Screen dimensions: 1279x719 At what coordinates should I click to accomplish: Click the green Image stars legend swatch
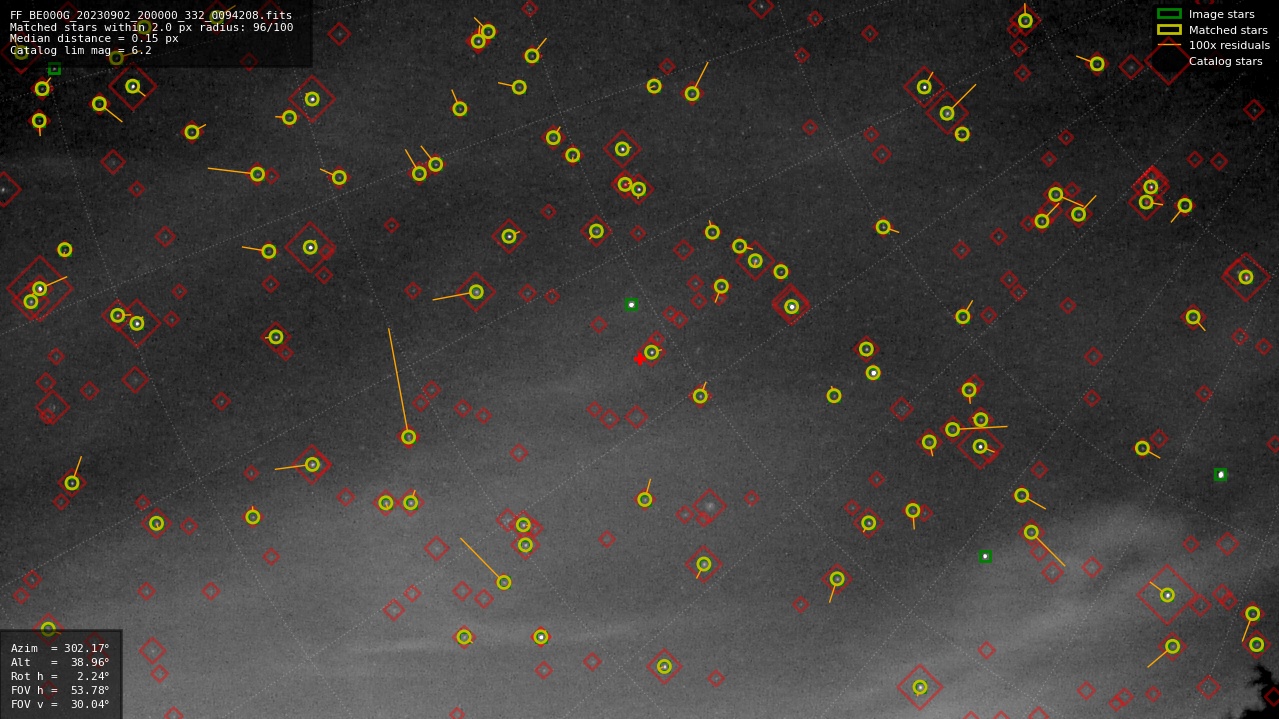(x=1169, y=14)
